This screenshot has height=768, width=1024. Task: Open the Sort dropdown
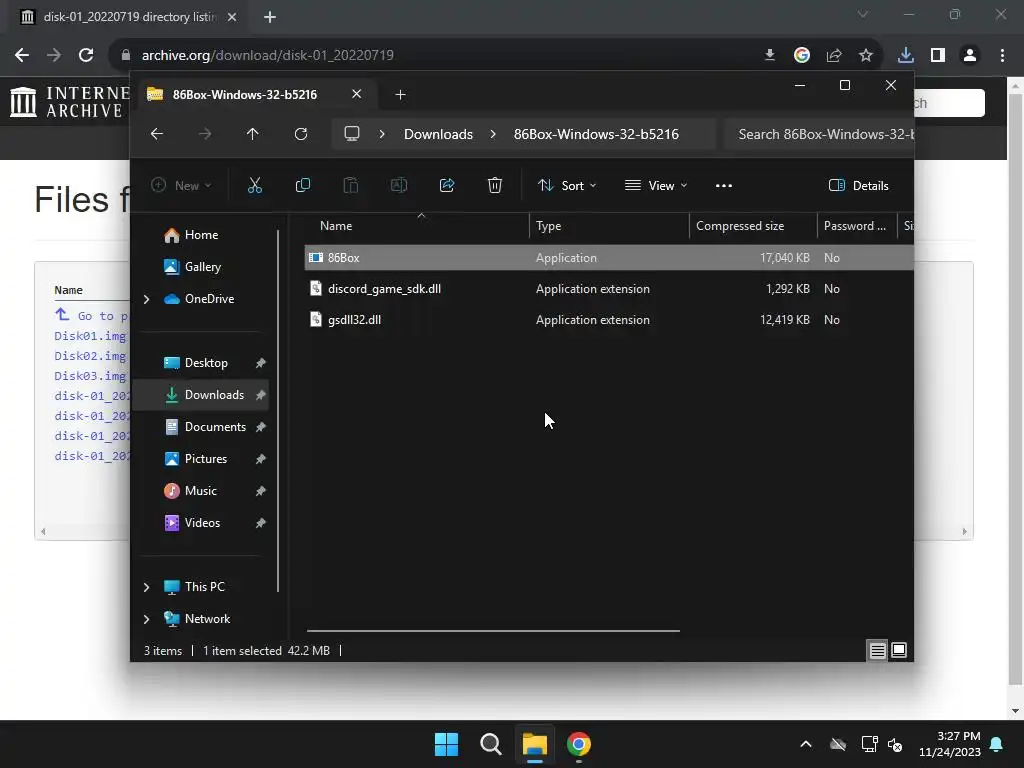click(x=567, y=185)
